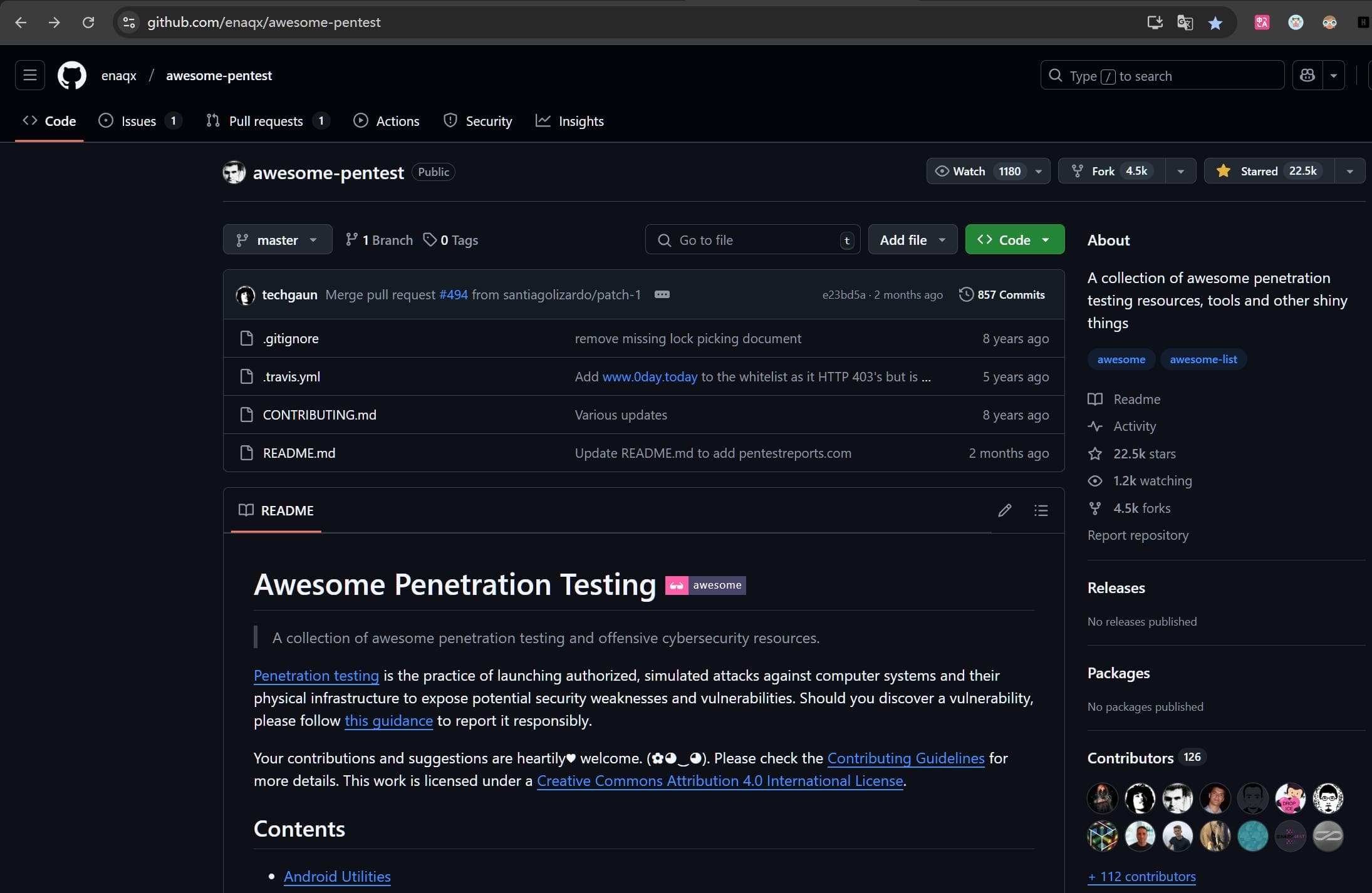
Task: Expand the Watch notifications dropdown arrow
Action: click(x=1039, y=171)
